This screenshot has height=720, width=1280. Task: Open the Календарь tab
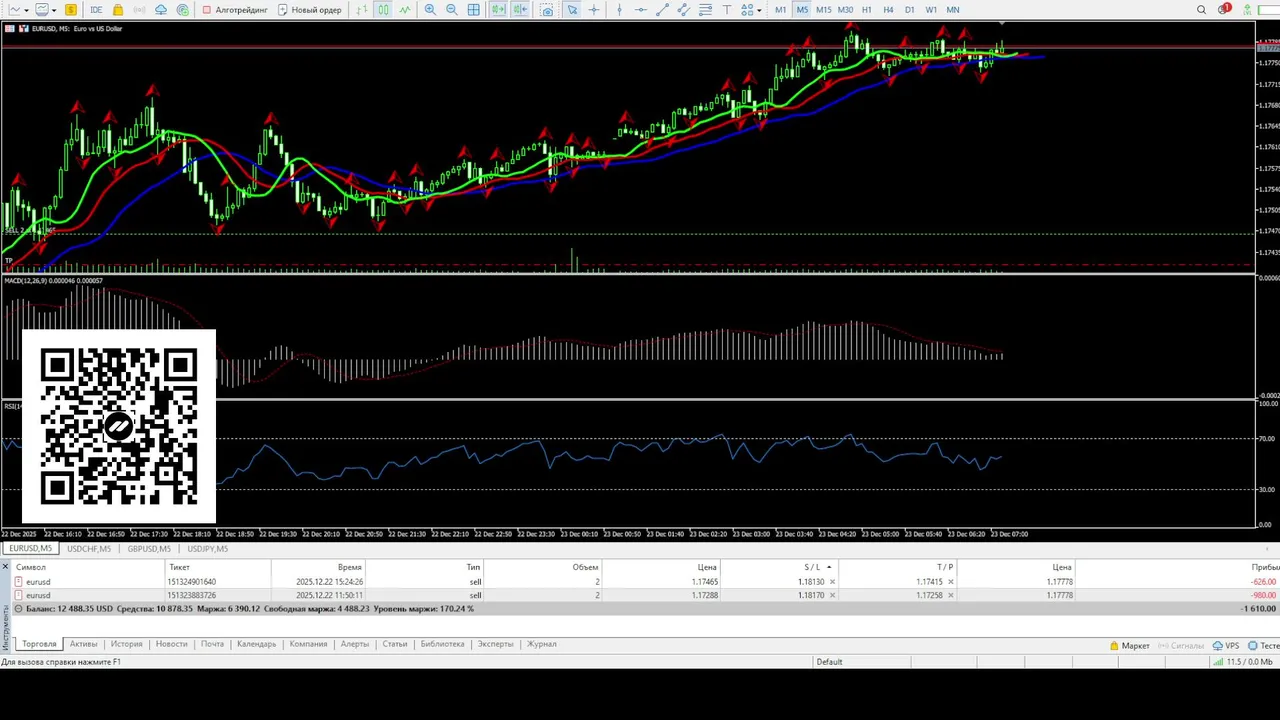tap(256, 644)
